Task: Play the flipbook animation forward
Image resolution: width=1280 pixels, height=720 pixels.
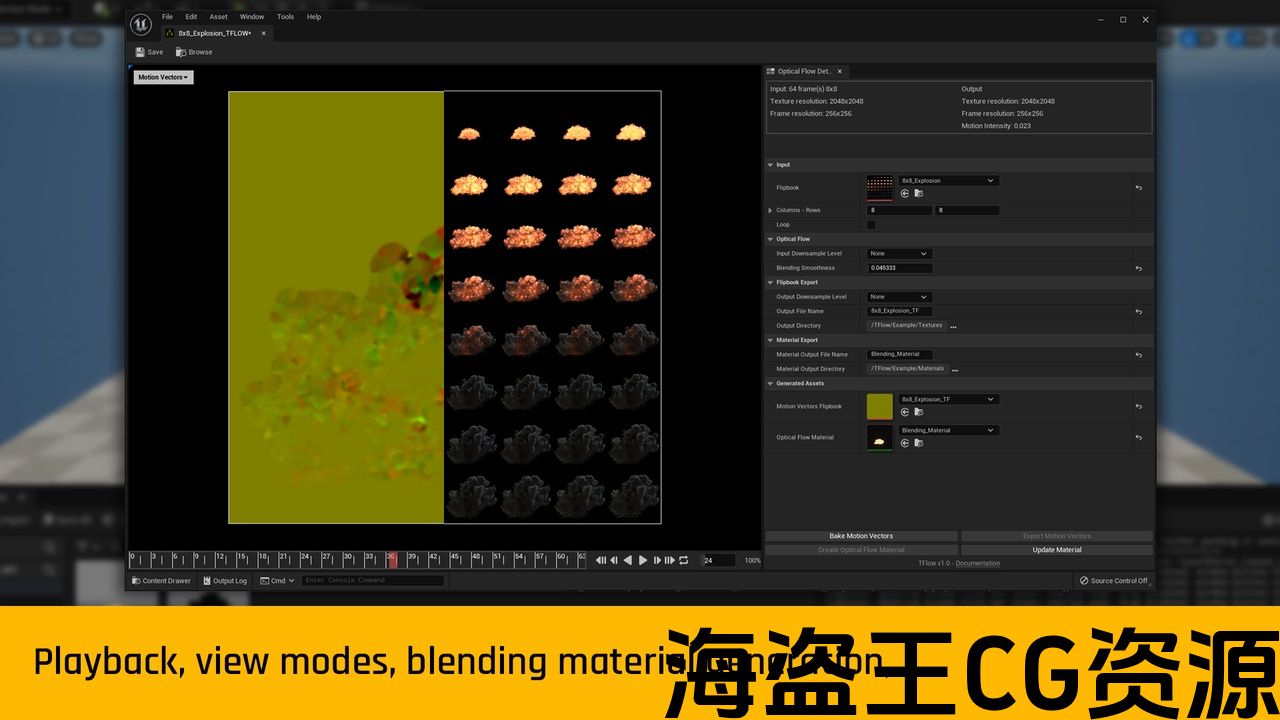Action: pos(643,560)
